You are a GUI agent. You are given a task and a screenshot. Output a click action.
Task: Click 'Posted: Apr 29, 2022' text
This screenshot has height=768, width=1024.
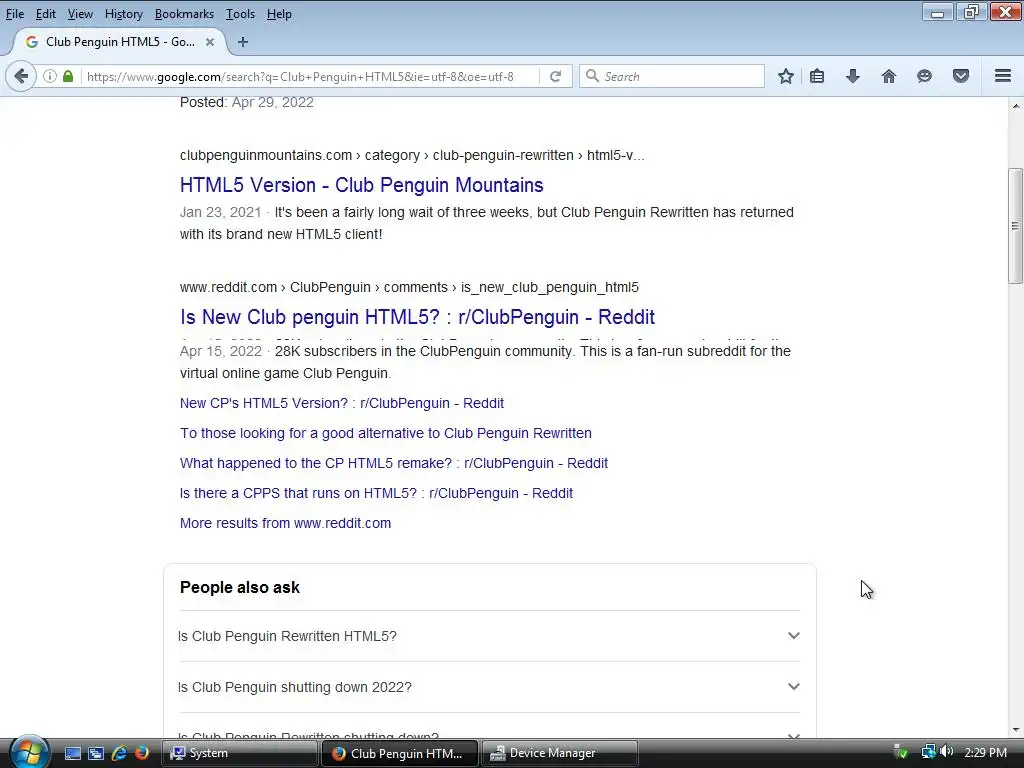[x=247, y=103]
